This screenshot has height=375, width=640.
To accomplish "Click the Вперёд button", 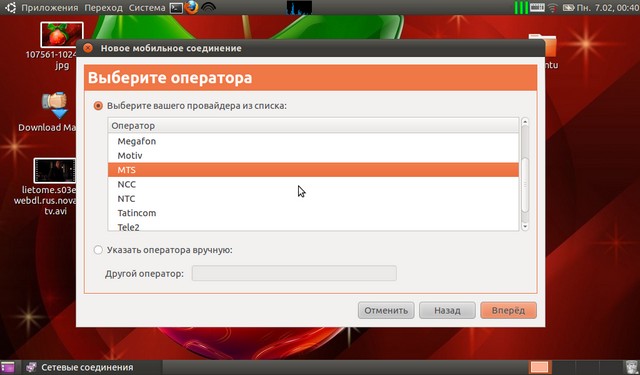I will pos(509,311).
